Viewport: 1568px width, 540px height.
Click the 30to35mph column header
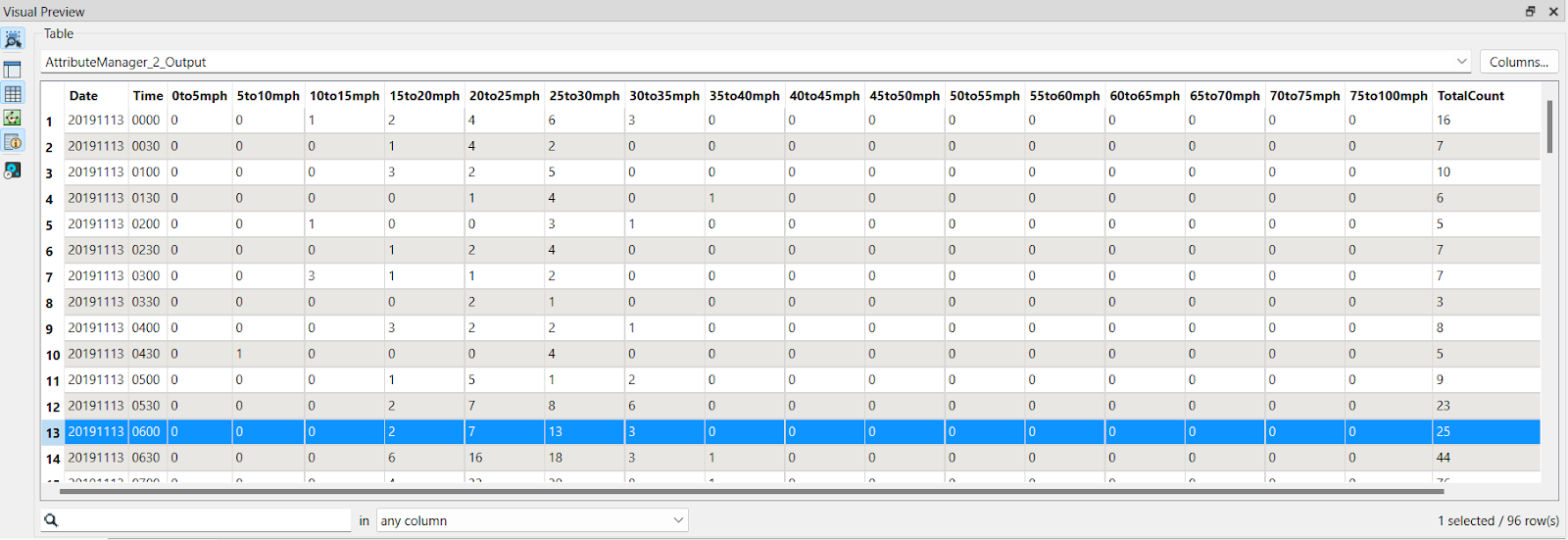[664, 96]
